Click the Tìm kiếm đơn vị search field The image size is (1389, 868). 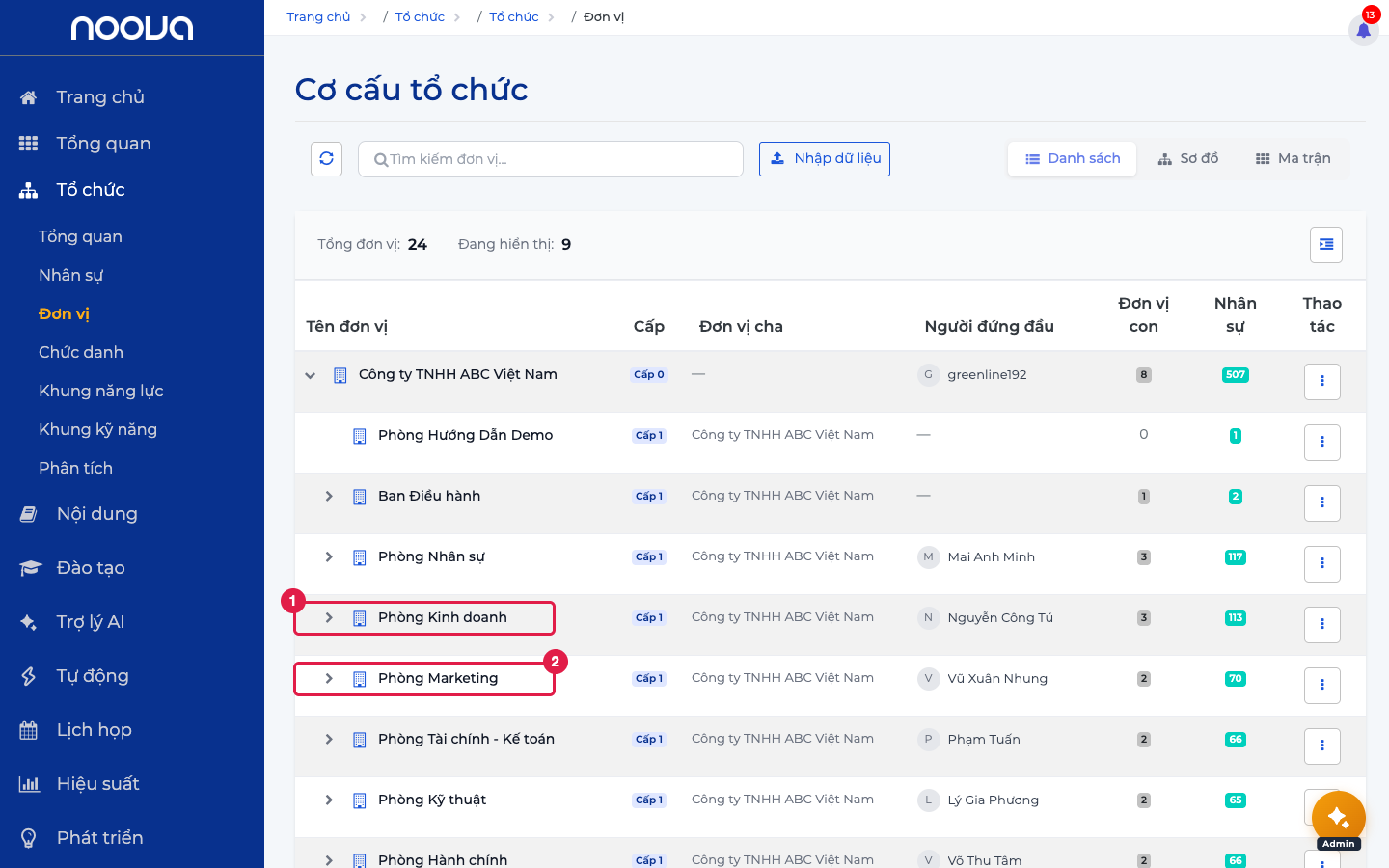[551, 159]
